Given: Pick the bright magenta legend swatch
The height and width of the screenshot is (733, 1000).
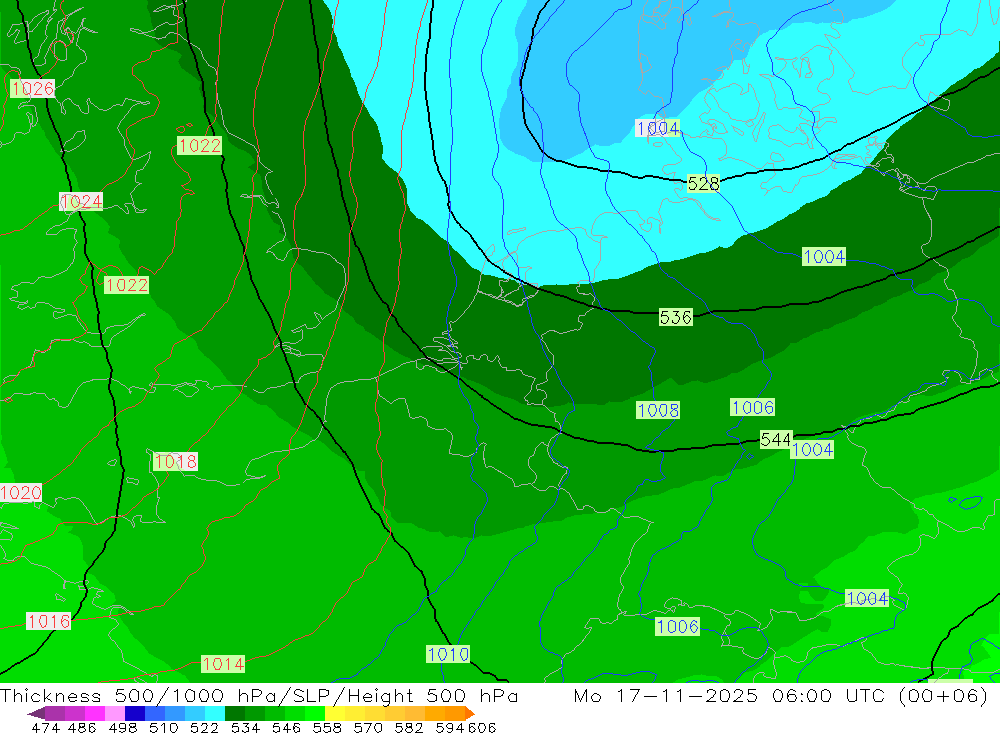Looking at the screenshot, I should [93, 713].
